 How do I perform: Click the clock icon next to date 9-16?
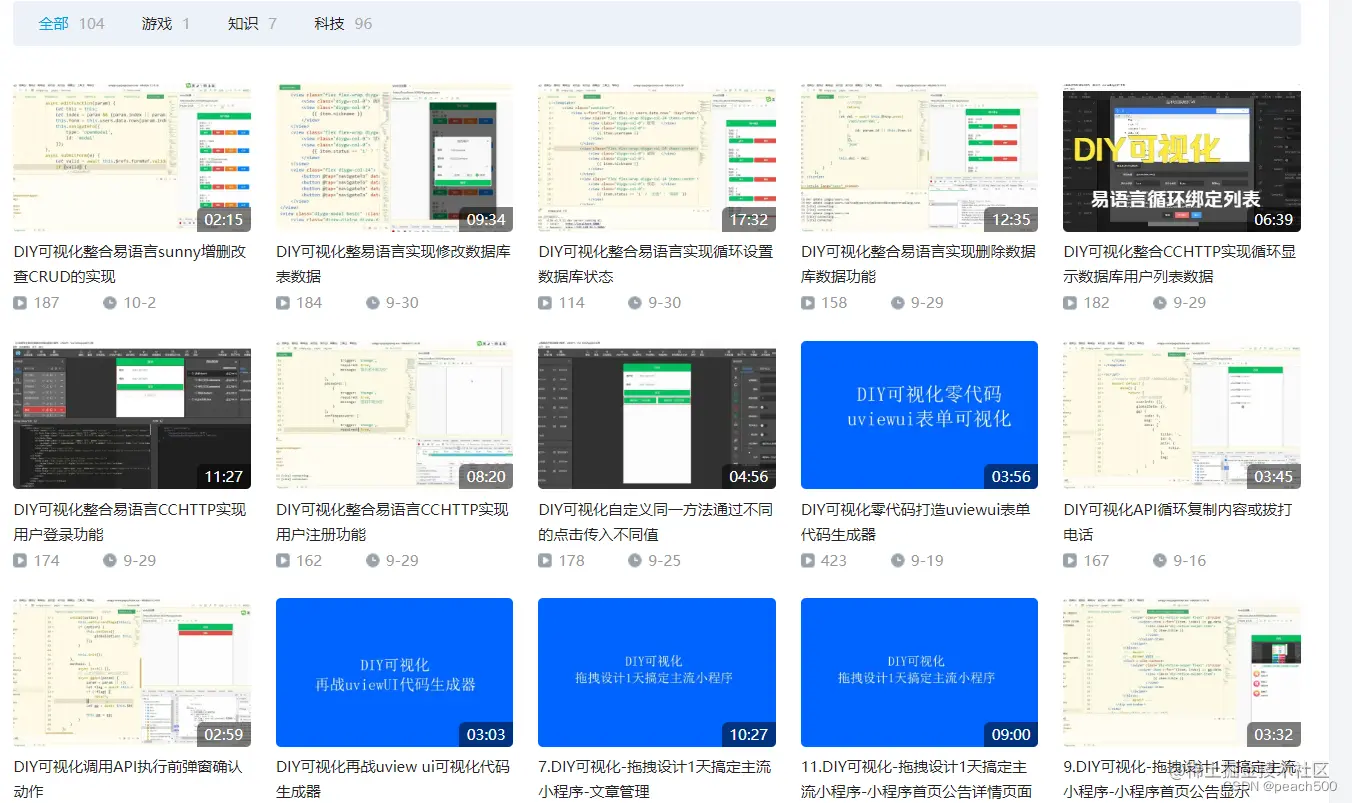point(1161,560)
